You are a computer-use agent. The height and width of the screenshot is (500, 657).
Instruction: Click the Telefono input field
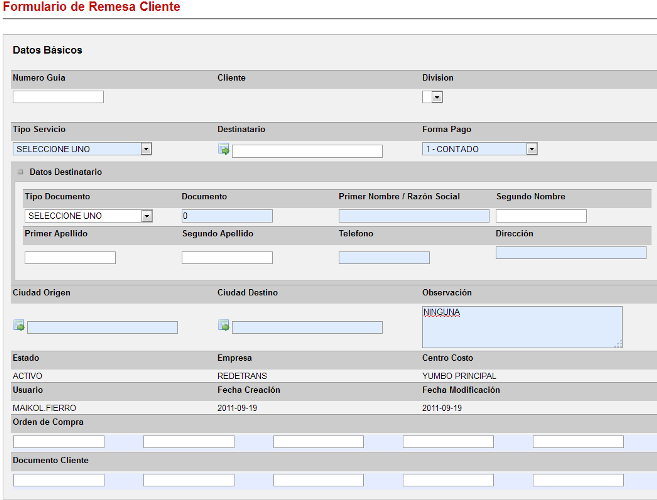(384, 258)
